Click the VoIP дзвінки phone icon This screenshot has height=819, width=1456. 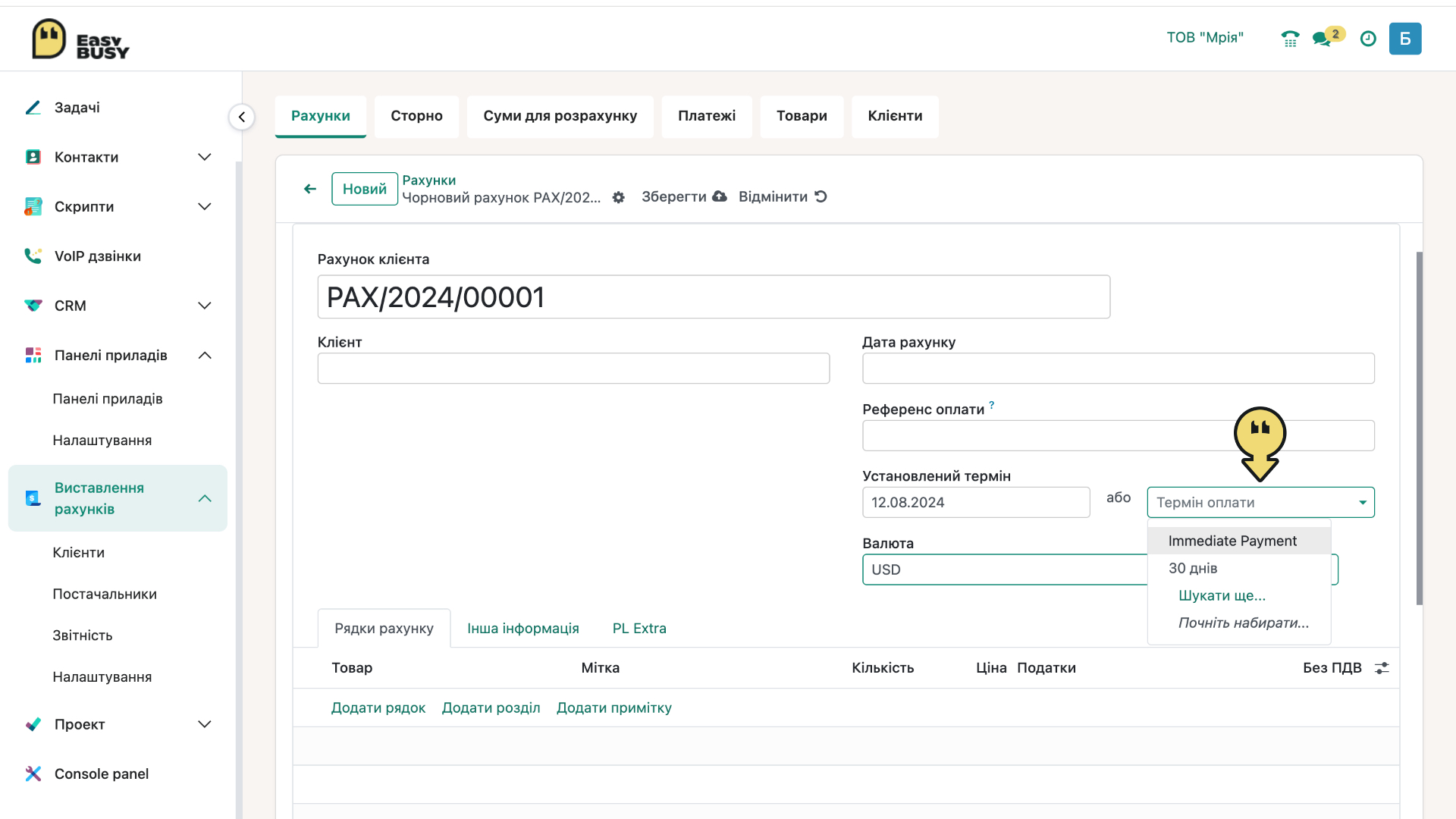(x=33, y=256)
